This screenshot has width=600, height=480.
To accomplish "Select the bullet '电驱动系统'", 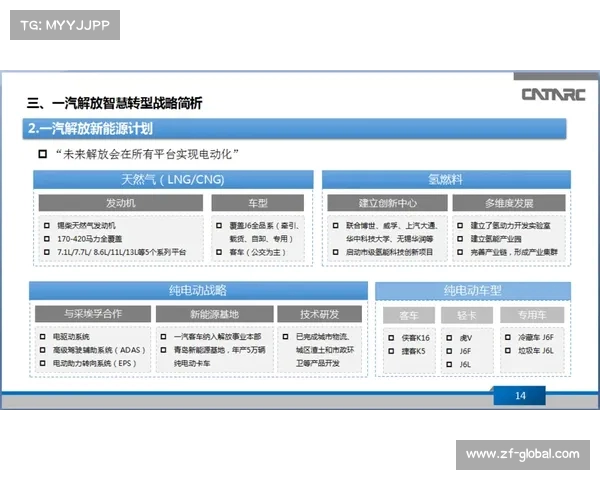I will coord(71,336).
